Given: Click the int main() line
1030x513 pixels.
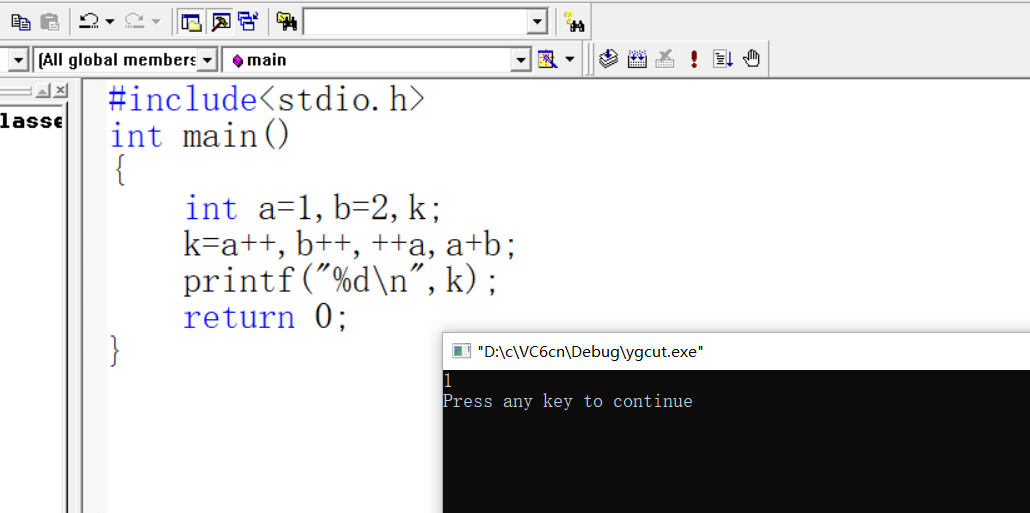Looking at the screenshot, I should [x=199, y=137].
